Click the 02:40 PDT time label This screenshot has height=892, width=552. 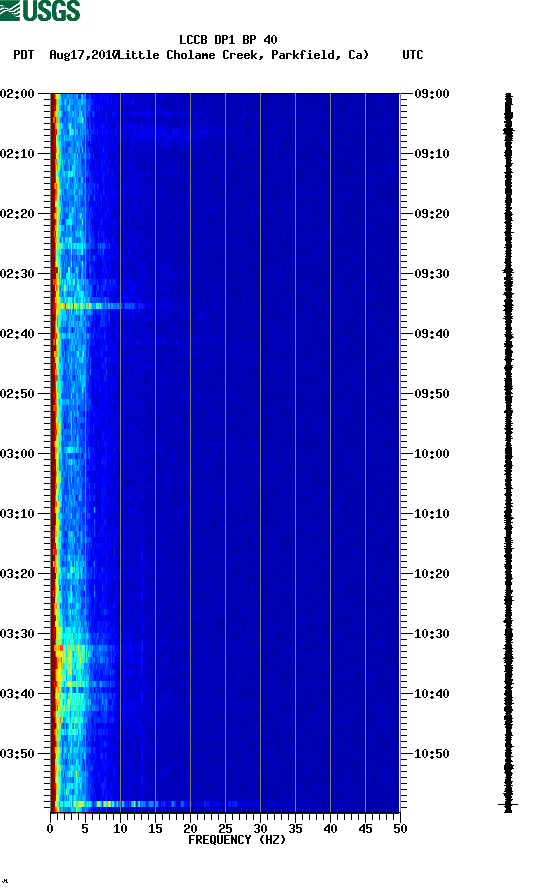pos(17,333)
